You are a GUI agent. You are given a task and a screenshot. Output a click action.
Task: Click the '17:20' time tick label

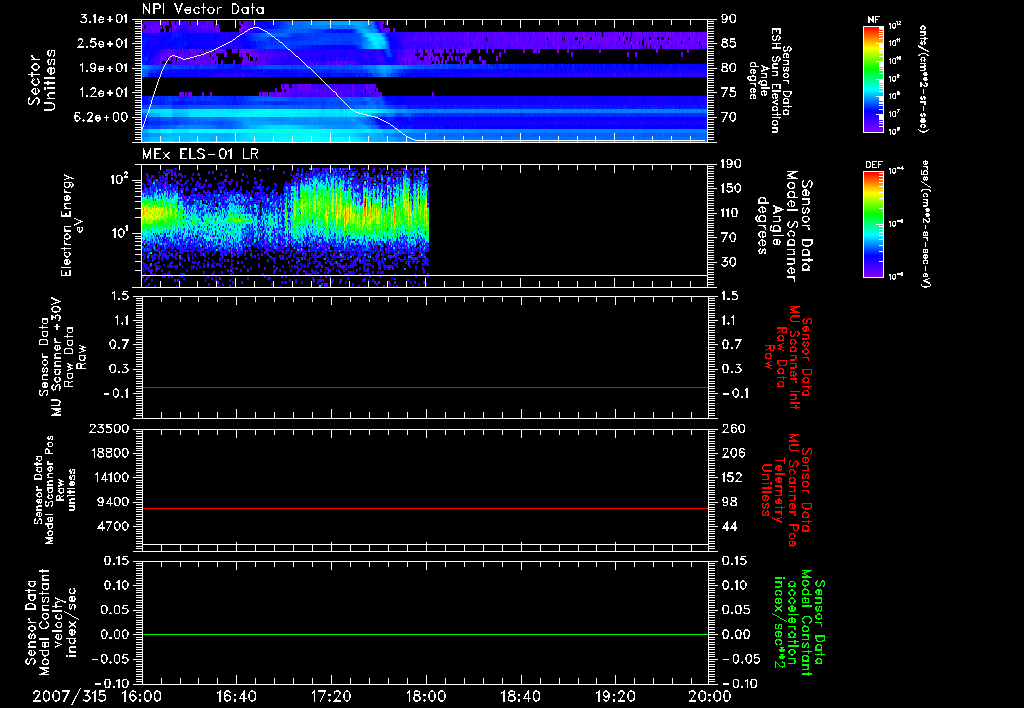click(331, 696)
